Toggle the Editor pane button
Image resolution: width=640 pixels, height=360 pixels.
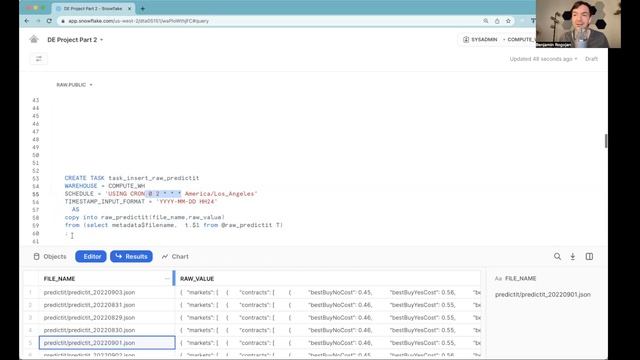coord(91,256)
